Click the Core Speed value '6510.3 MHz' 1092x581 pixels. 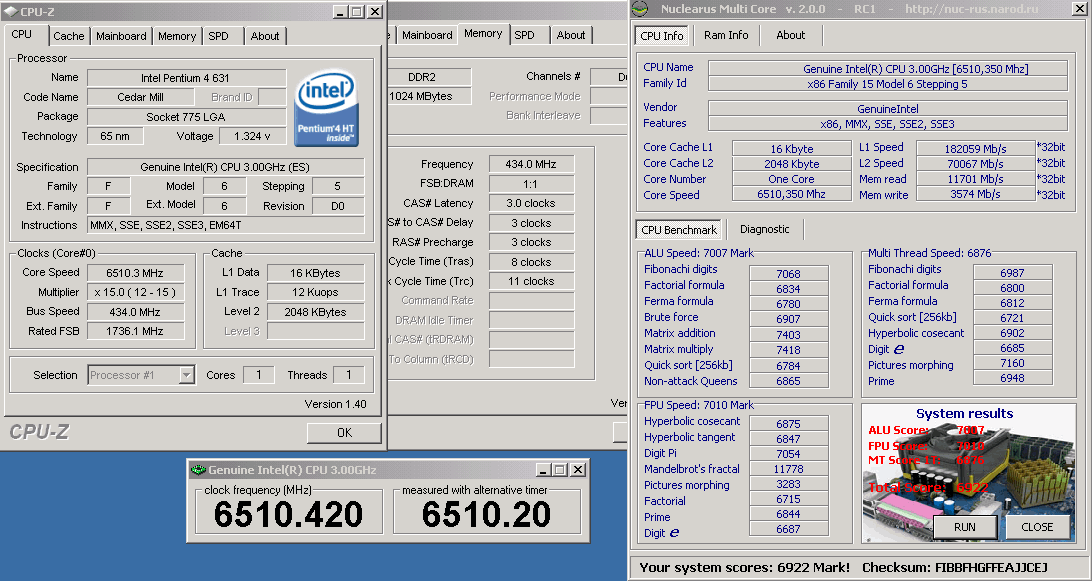pos(135,273)
